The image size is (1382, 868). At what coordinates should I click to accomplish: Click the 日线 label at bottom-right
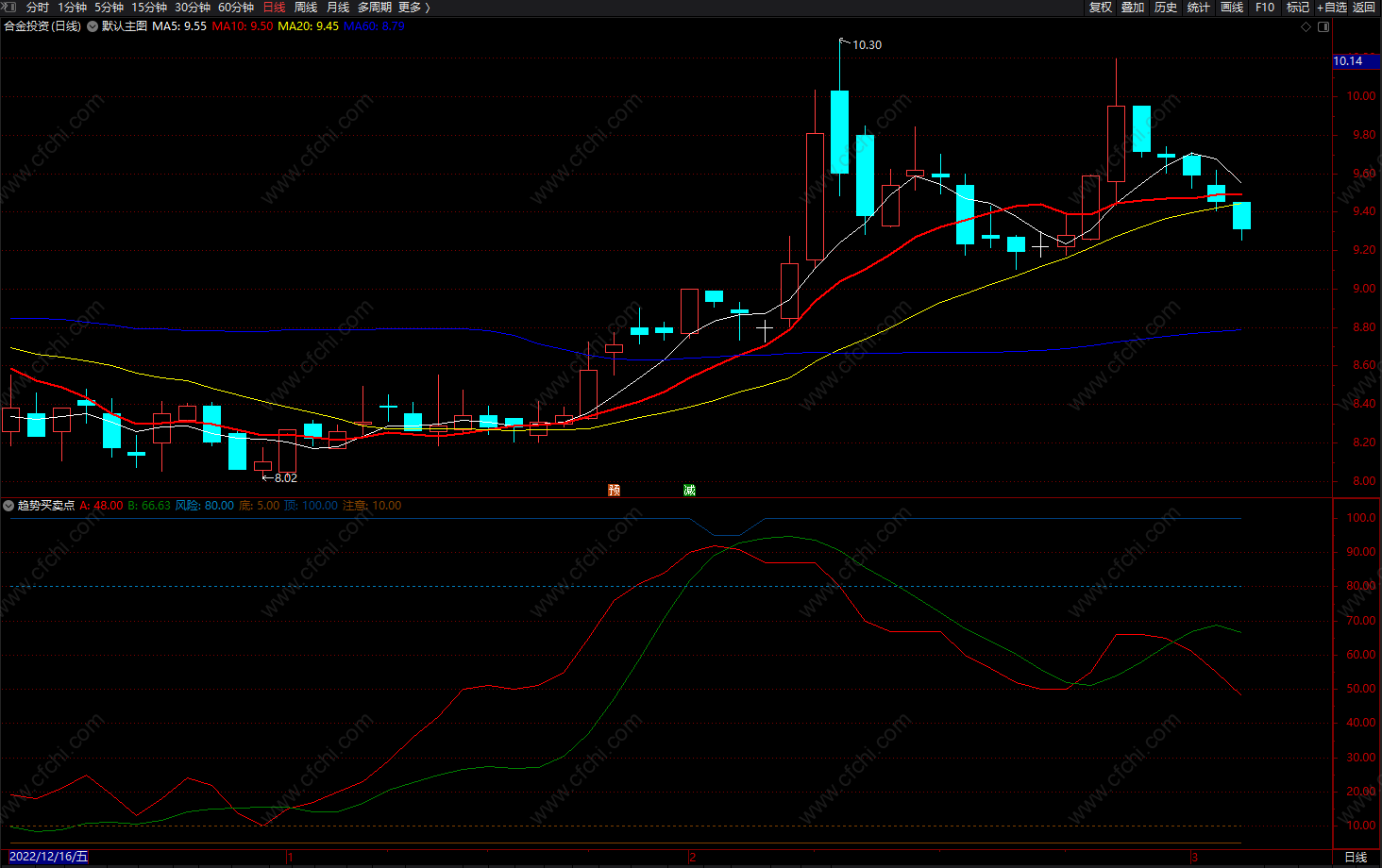[1356, 857]
